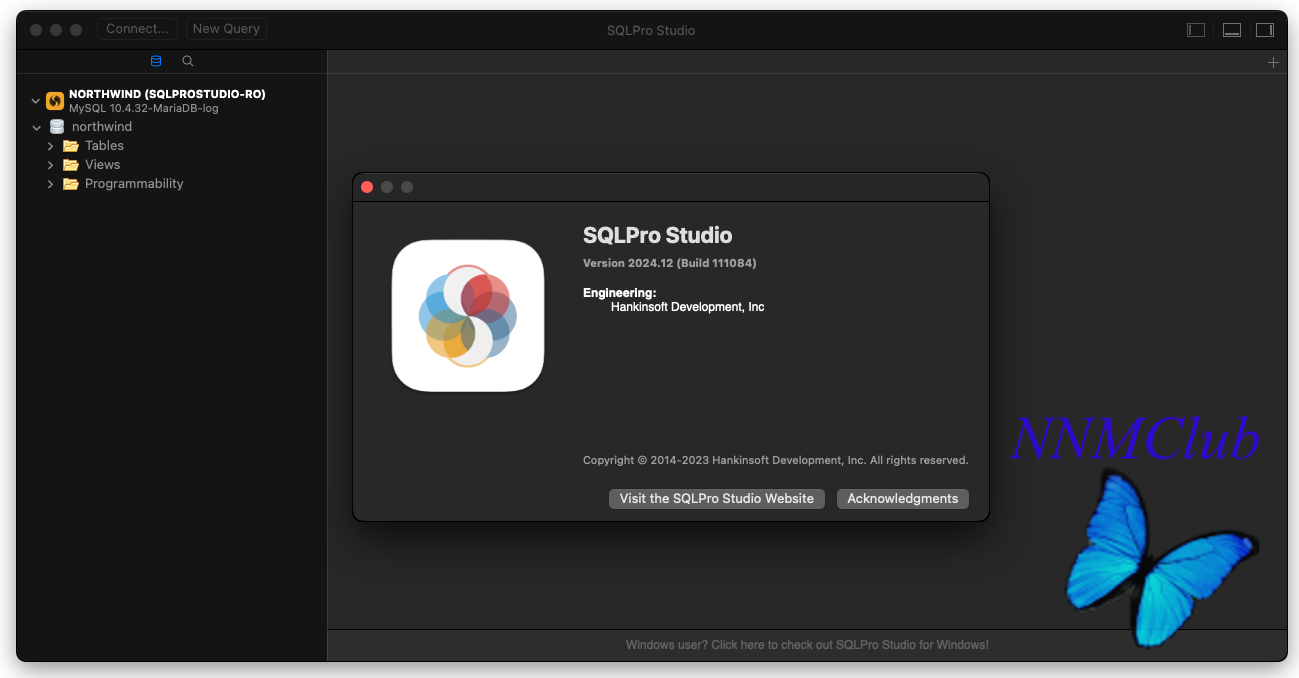Add a new tab with plus icon

1273,62
